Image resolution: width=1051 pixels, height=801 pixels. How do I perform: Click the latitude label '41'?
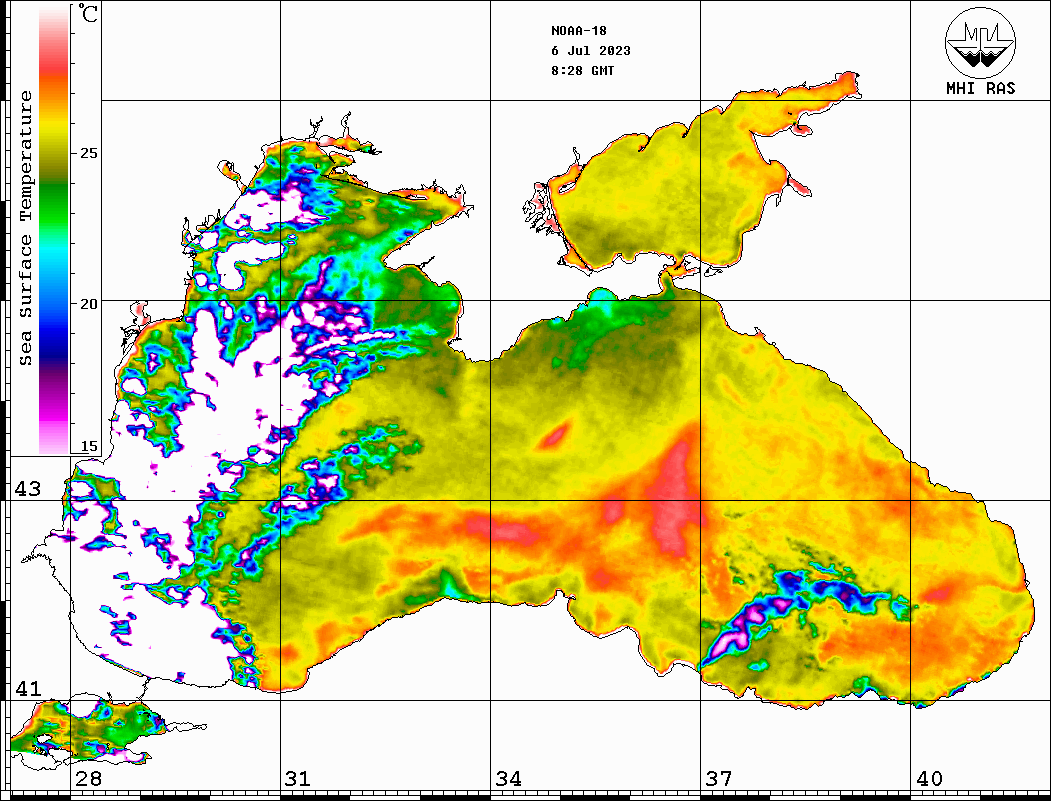pyautogui.click(x=27, y=689)
